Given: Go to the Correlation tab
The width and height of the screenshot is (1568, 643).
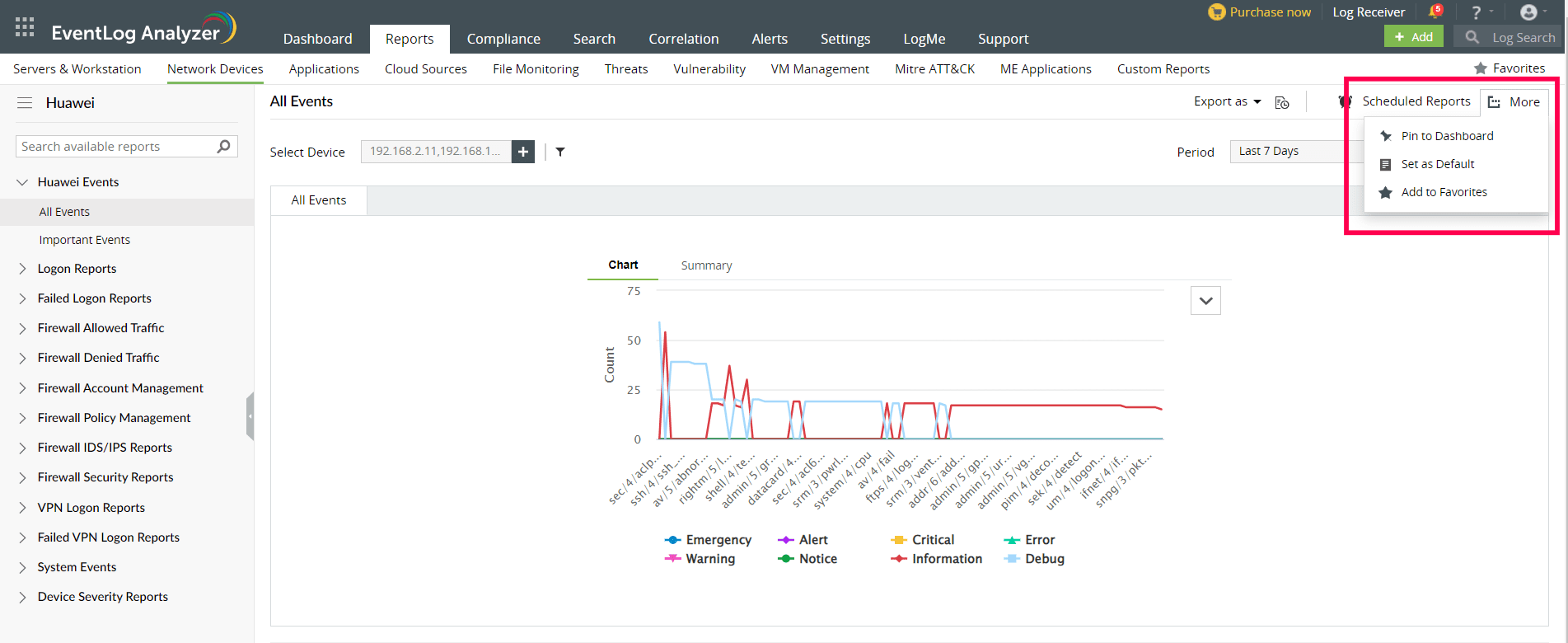Looking at the screenshot, I should tap(683, 39).
